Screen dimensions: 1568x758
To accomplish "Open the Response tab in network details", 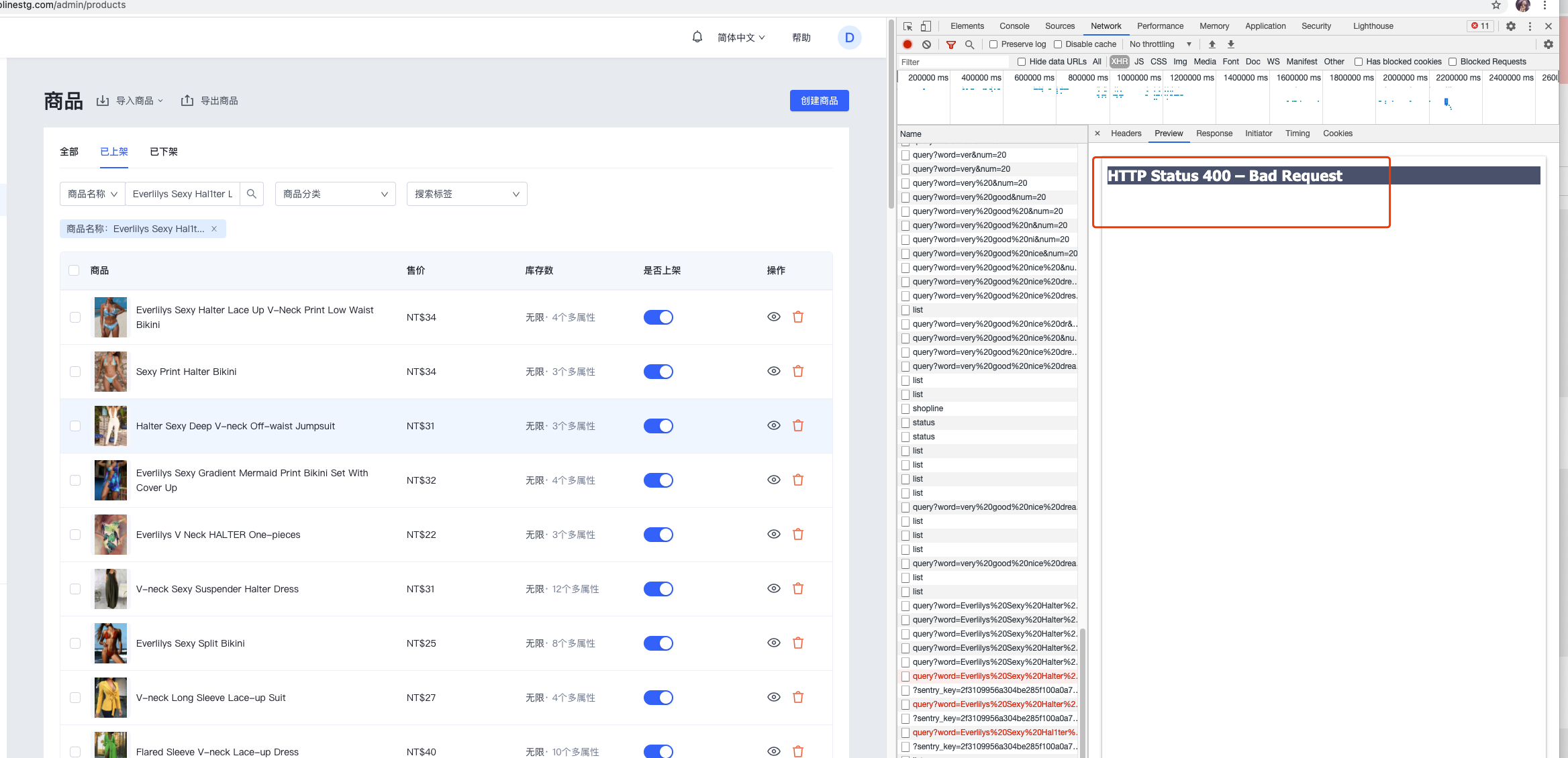I will pyautogui.click(x=1214, y=133).
